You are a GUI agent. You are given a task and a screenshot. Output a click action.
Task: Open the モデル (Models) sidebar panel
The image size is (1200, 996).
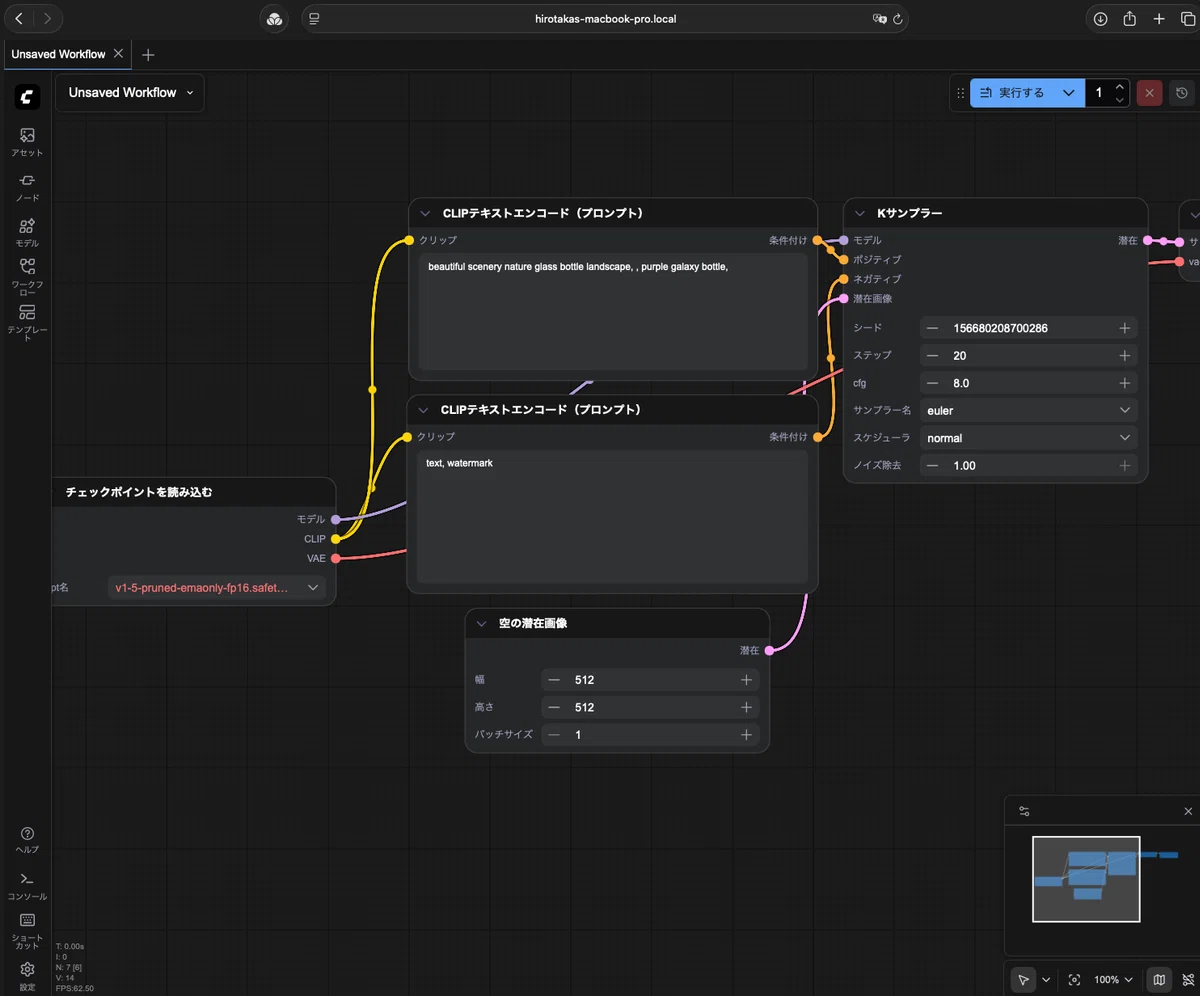27,232
